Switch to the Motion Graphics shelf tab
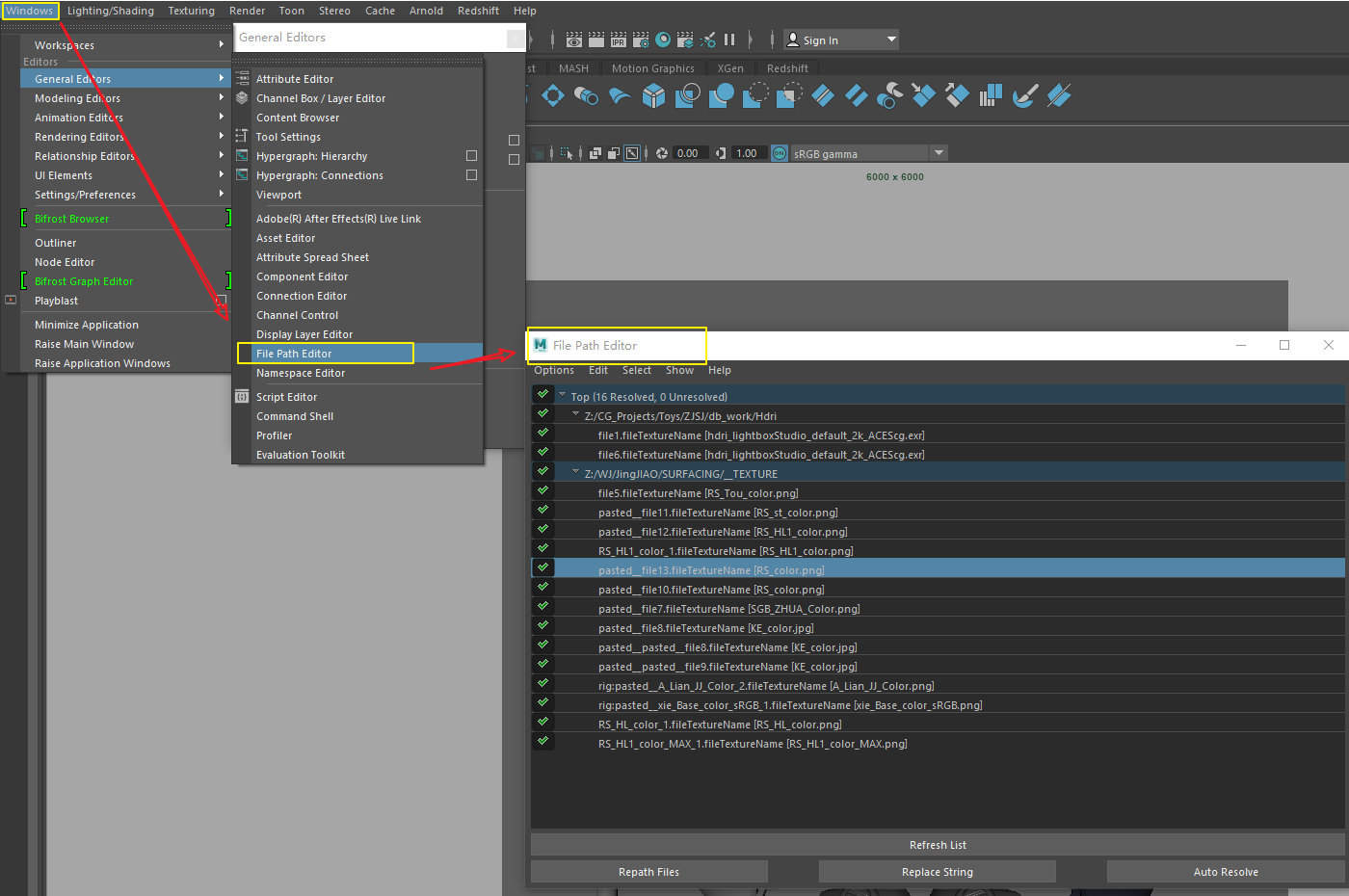 point(652,68)
